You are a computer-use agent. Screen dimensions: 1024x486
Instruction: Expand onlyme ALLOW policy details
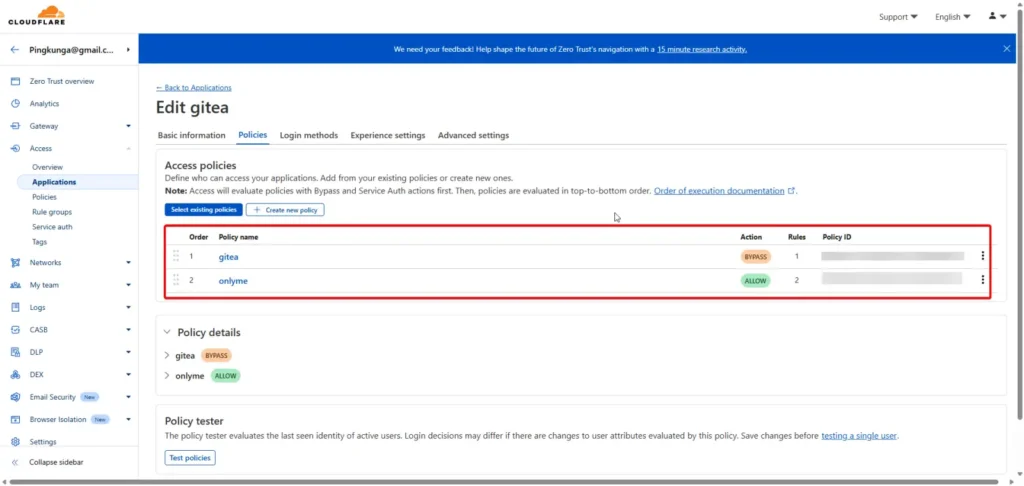[167, 376]
